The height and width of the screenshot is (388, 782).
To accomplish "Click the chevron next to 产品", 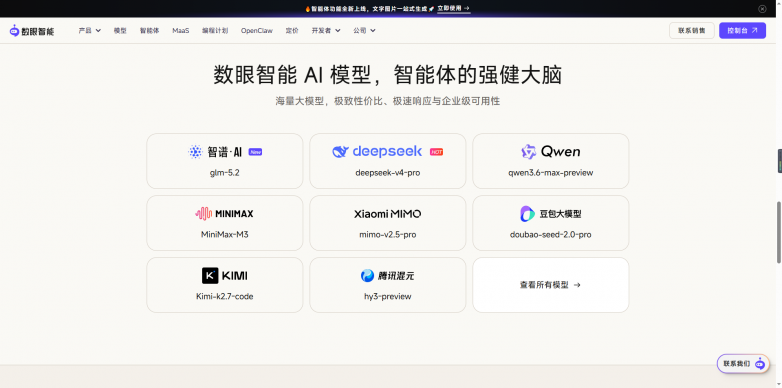I will coord(98,30).
